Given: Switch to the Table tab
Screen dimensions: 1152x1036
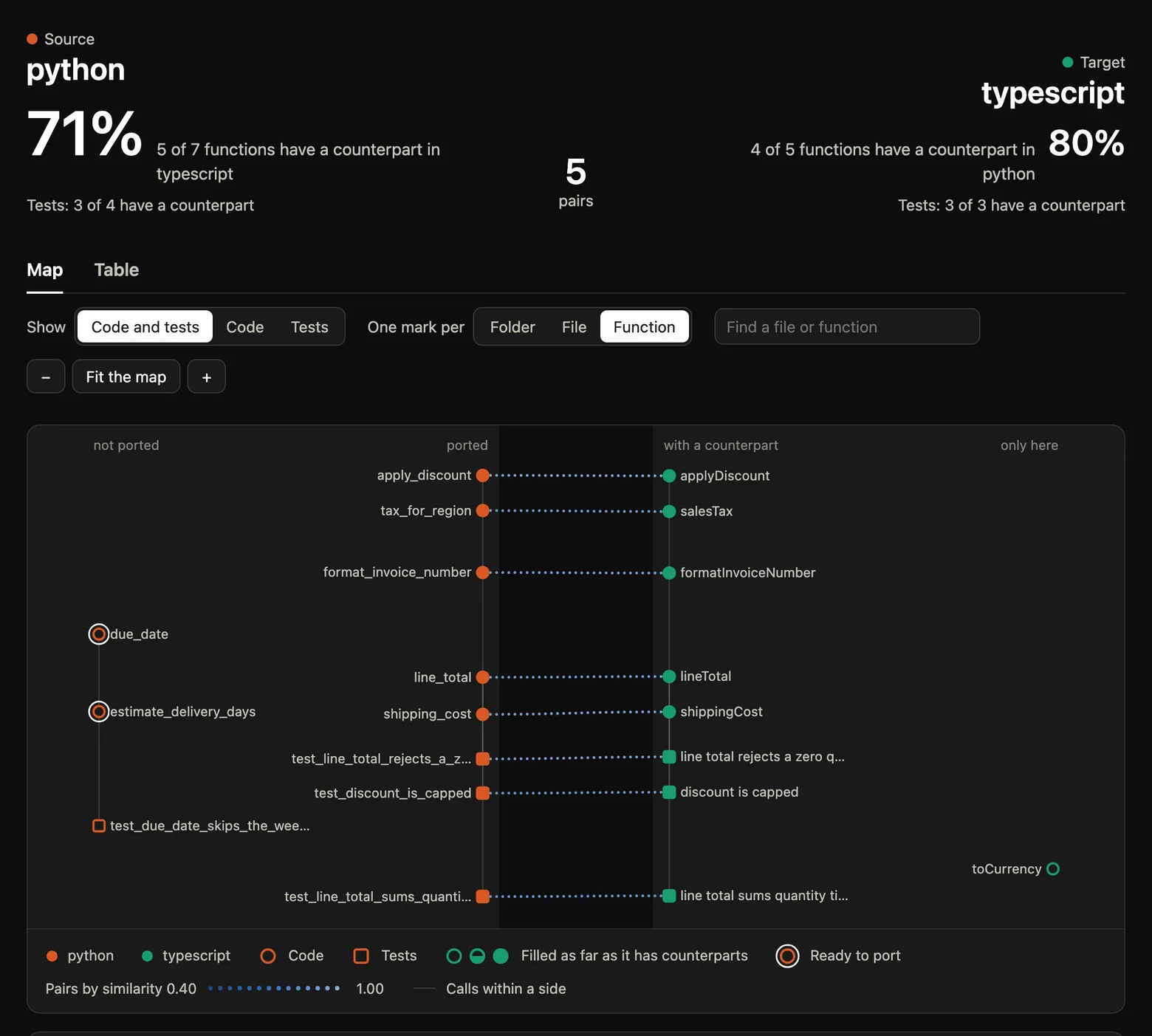Looking at the screenshot, I should [x=117, y=270].
